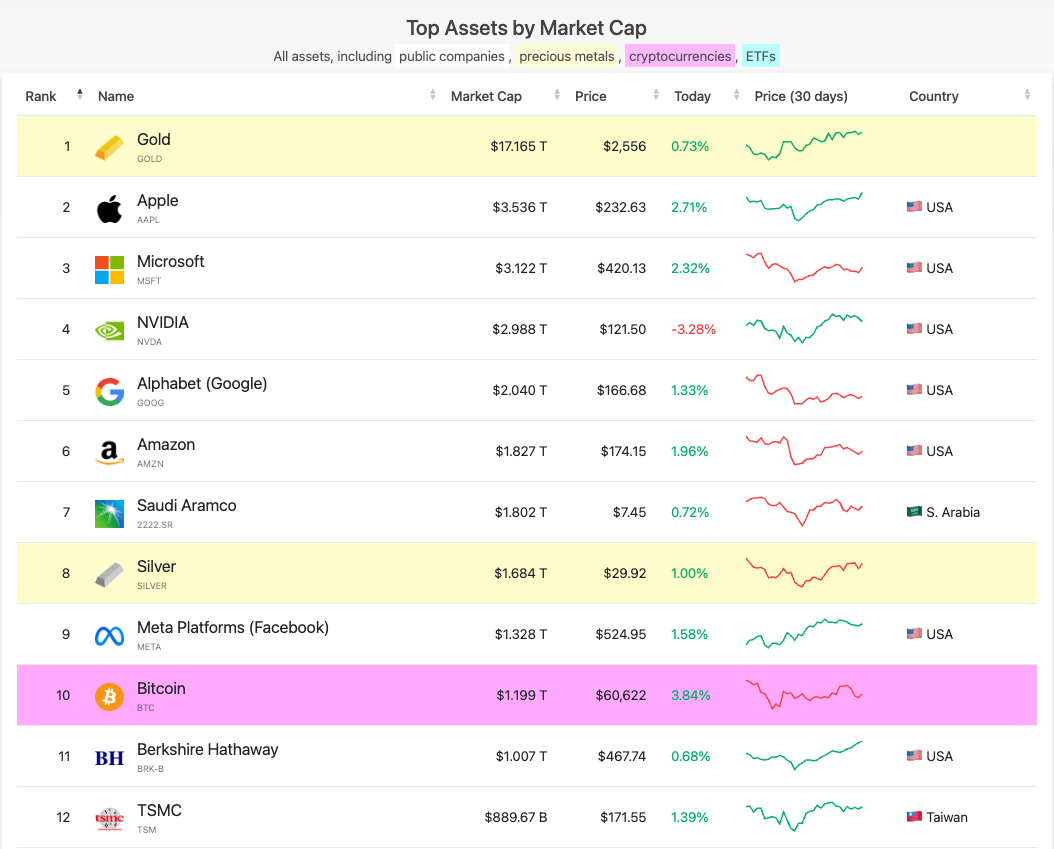Toggle the precious metals filter tag
This screenshot has width=1054, height=849.
[x=567, y=56]
